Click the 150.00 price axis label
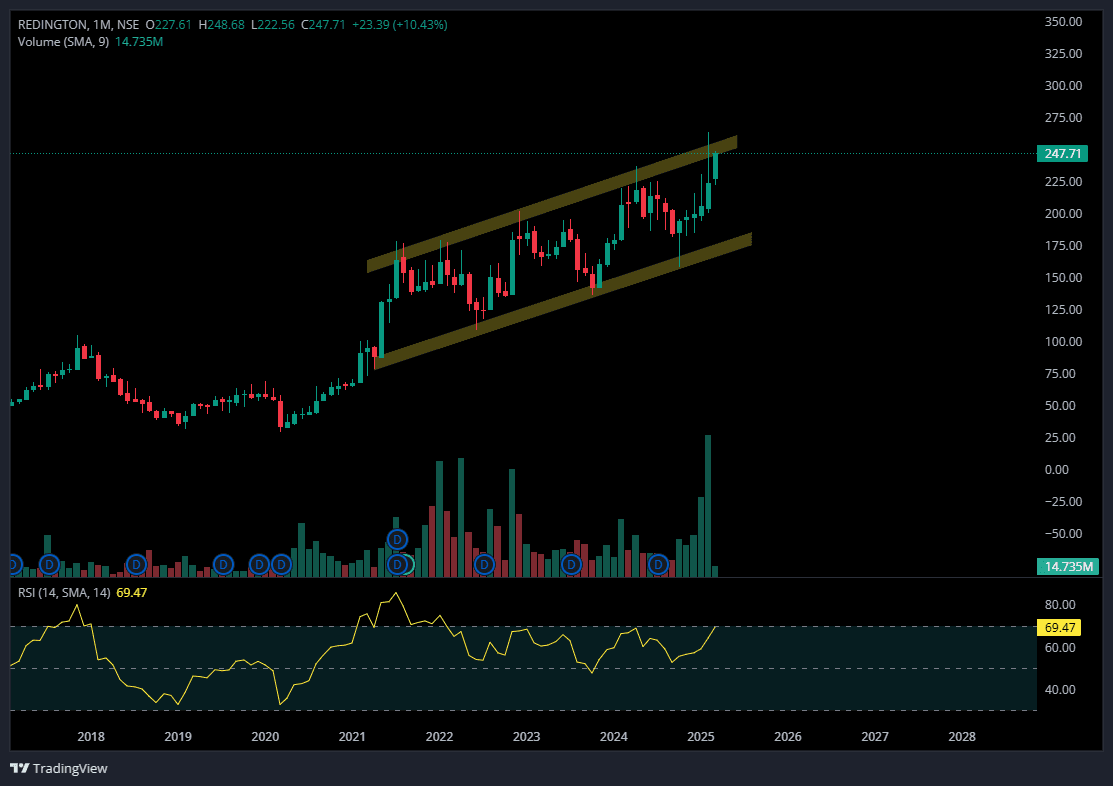Screen dimensions: 1113x786 [1063, 278]
